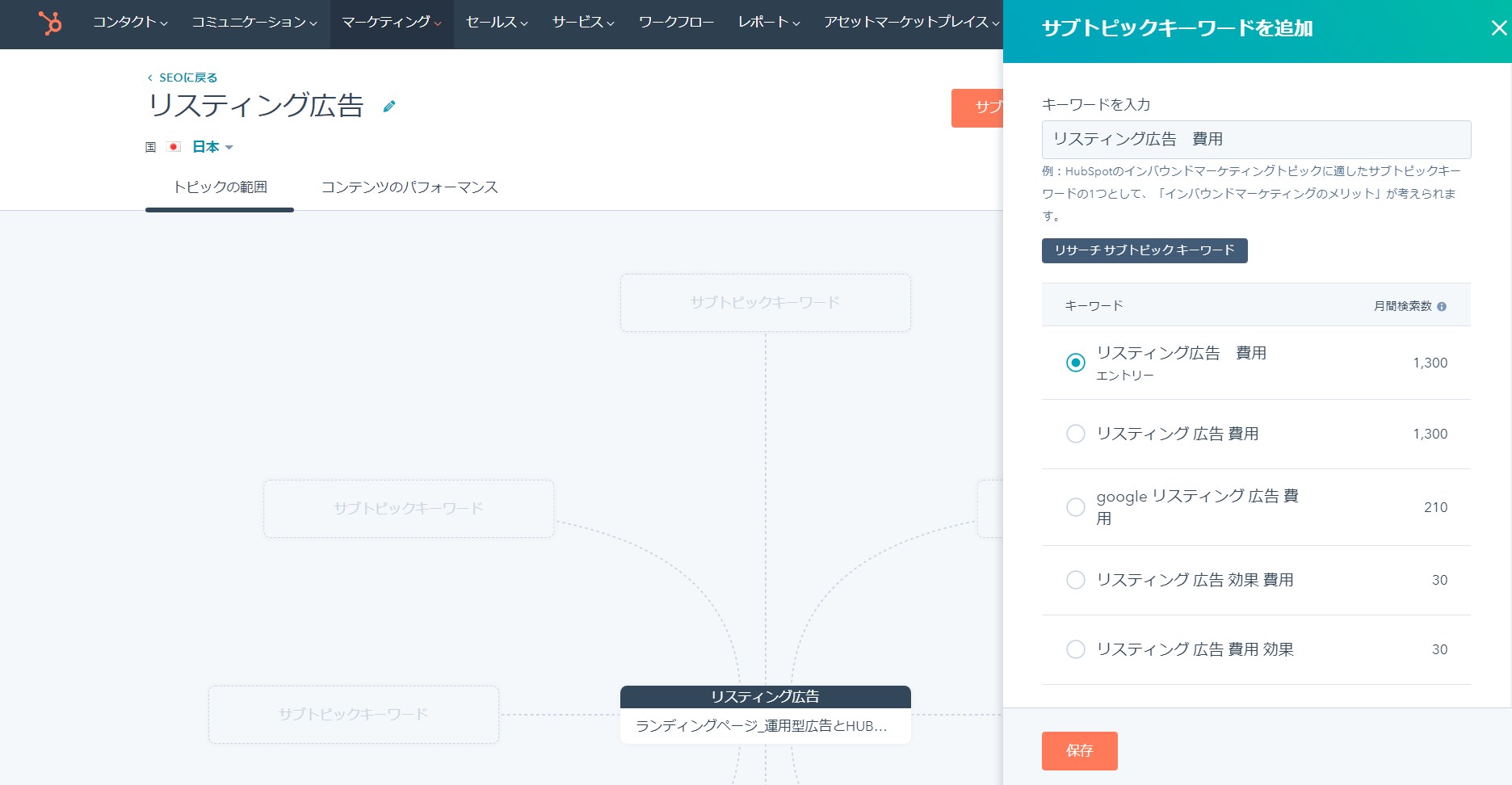This screenshot has height=785, width=1512.
Task: Select the リスティング広告 費用 エントリー radio button
Action: point(1075,363)
